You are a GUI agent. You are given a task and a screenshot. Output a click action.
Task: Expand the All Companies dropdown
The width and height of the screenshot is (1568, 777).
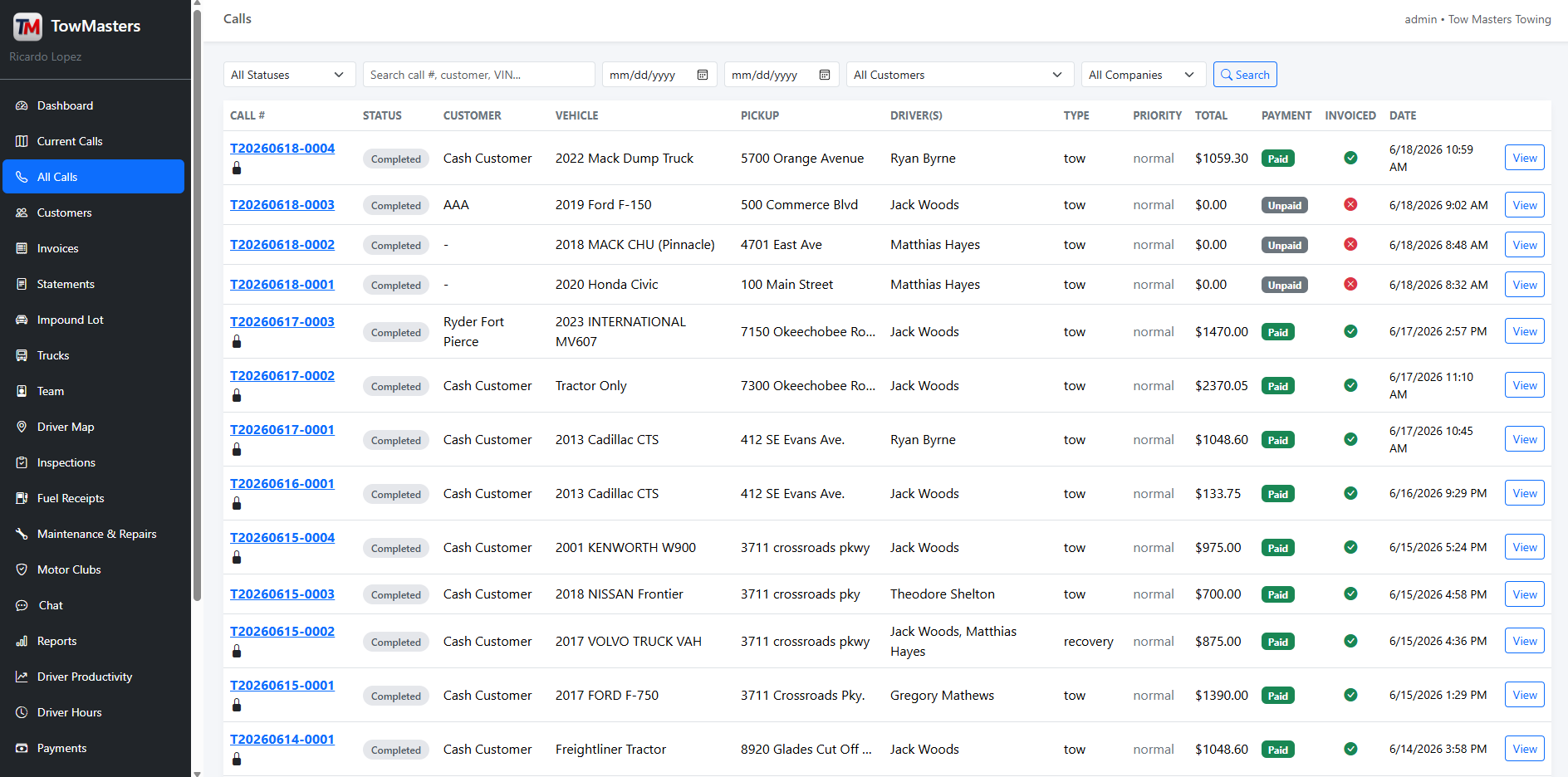click(x=1144, y=75)
